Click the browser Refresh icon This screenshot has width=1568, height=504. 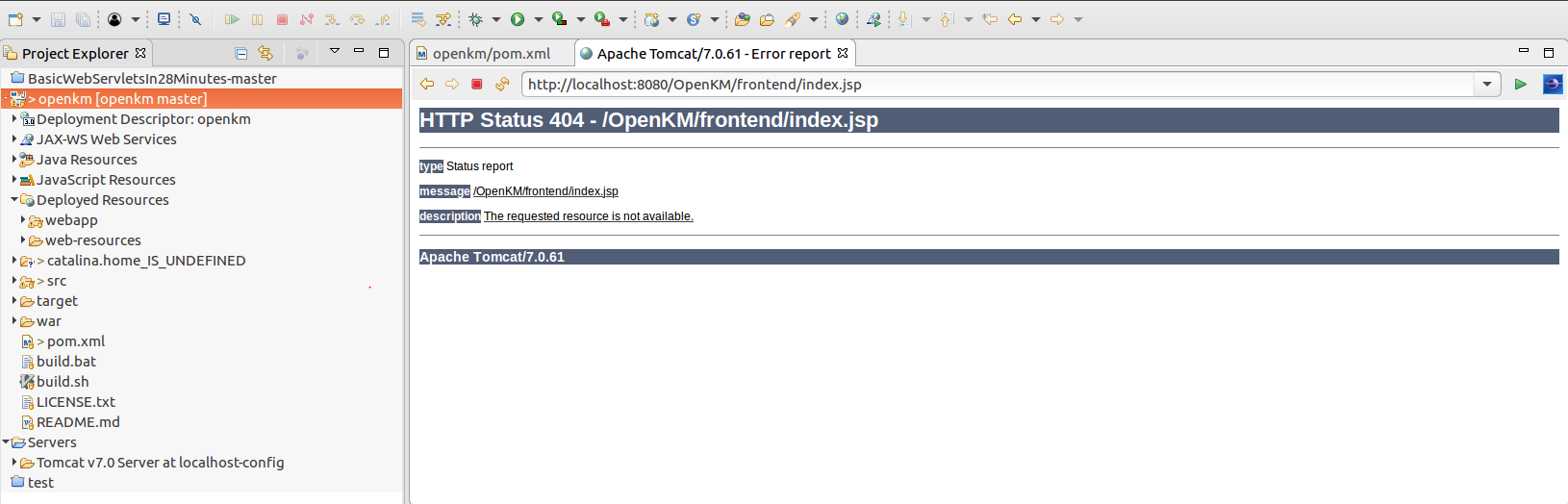click(x=502, y=85)
